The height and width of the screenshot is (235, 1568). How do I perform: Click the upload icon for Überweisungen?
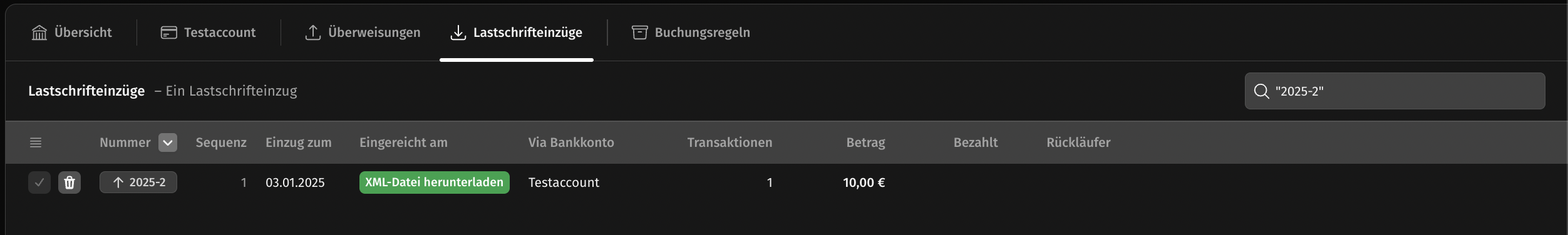[x=313, y=32]
